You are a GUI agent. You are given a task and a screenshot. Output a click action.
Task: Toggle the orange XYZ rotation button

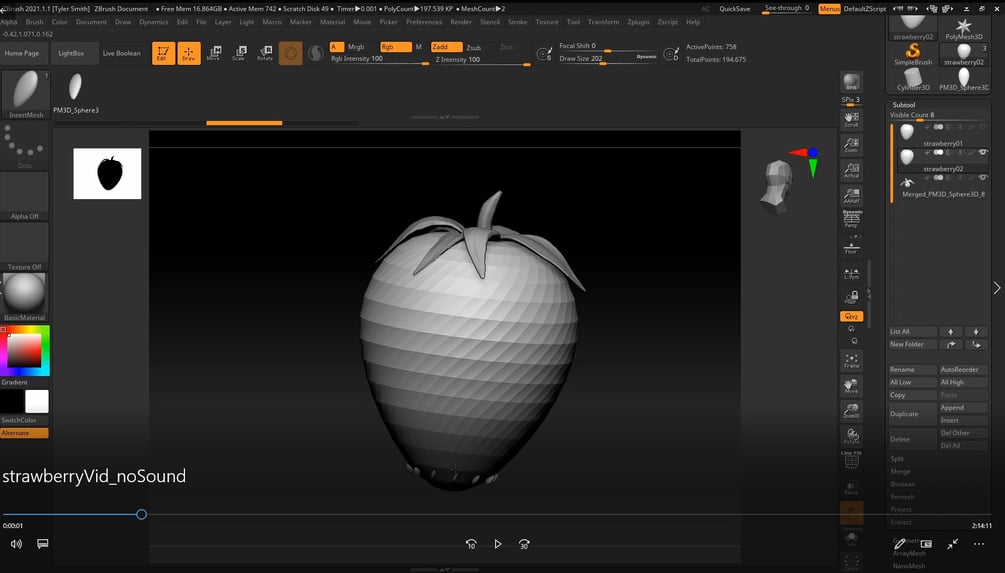pyautogui.click(x=851, y=317)
